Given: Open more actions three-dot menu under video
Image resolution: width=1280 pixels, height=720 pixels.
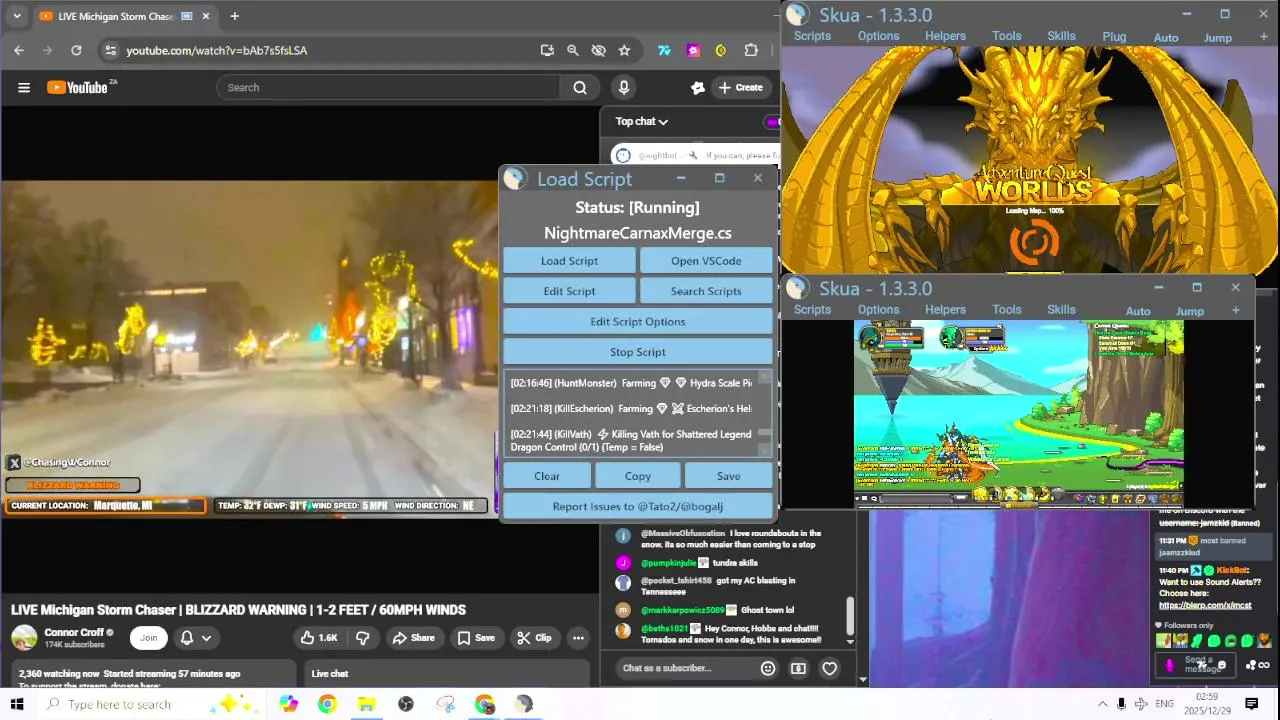Looking at the screenshot, I should [578, 638].
